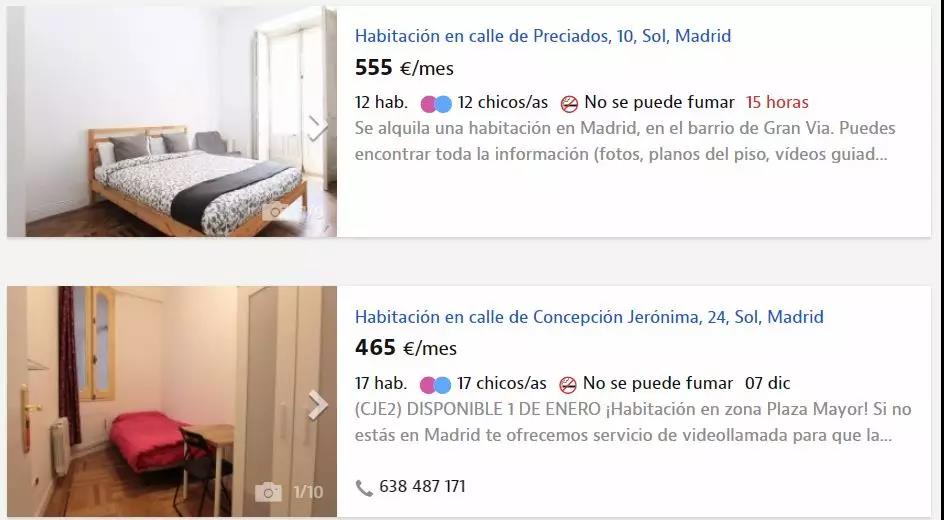This screenshot has width=944, height=520.
Task: Click the camera icon on the Preciados photo
Action: coord(275,211)
